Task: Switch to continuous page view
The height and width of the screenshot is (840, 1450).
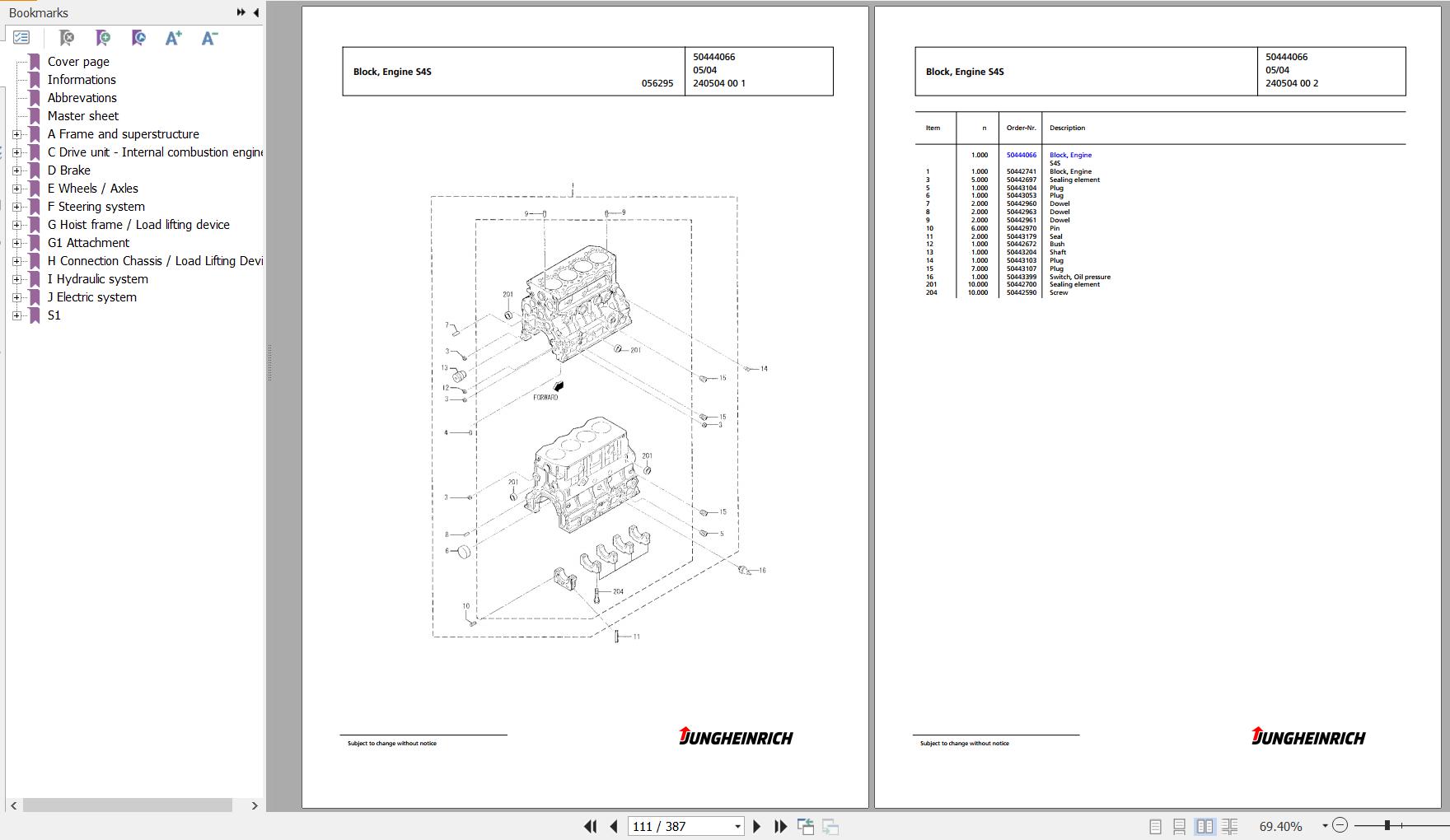Action: pyautogui.click(x=1180, y=826)
